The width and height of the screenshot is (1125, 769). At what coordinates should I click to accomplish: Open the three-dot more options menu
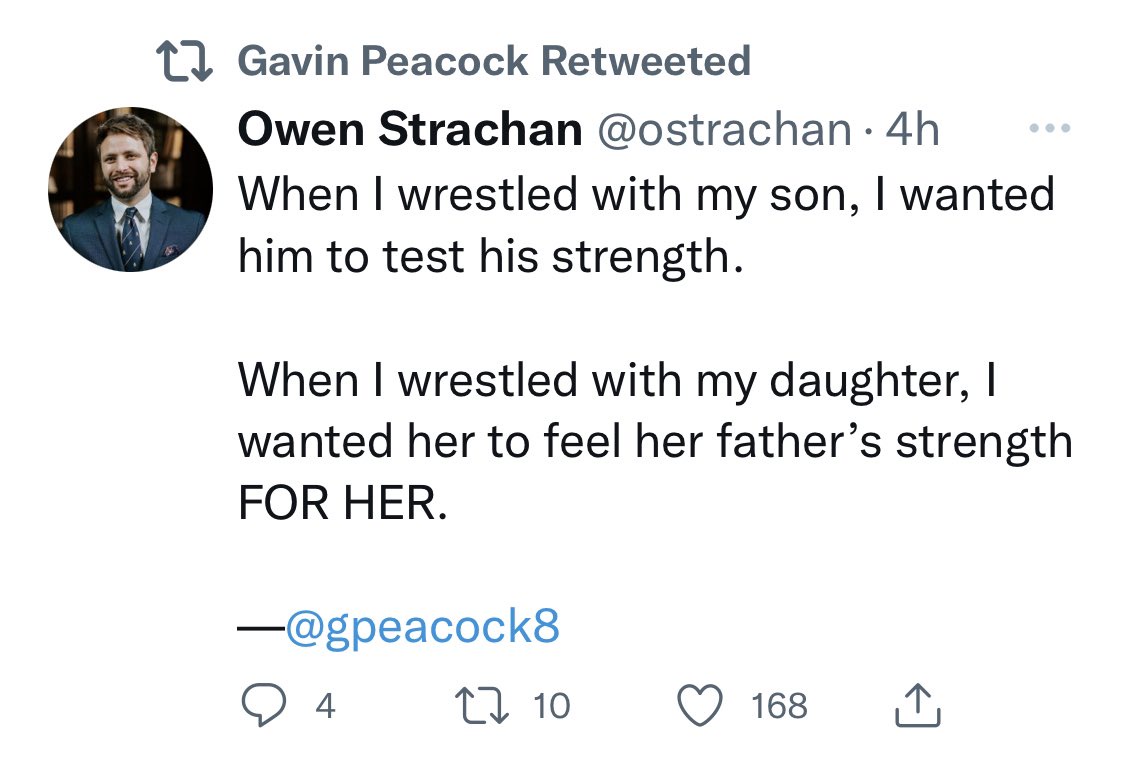[1050, 128]
